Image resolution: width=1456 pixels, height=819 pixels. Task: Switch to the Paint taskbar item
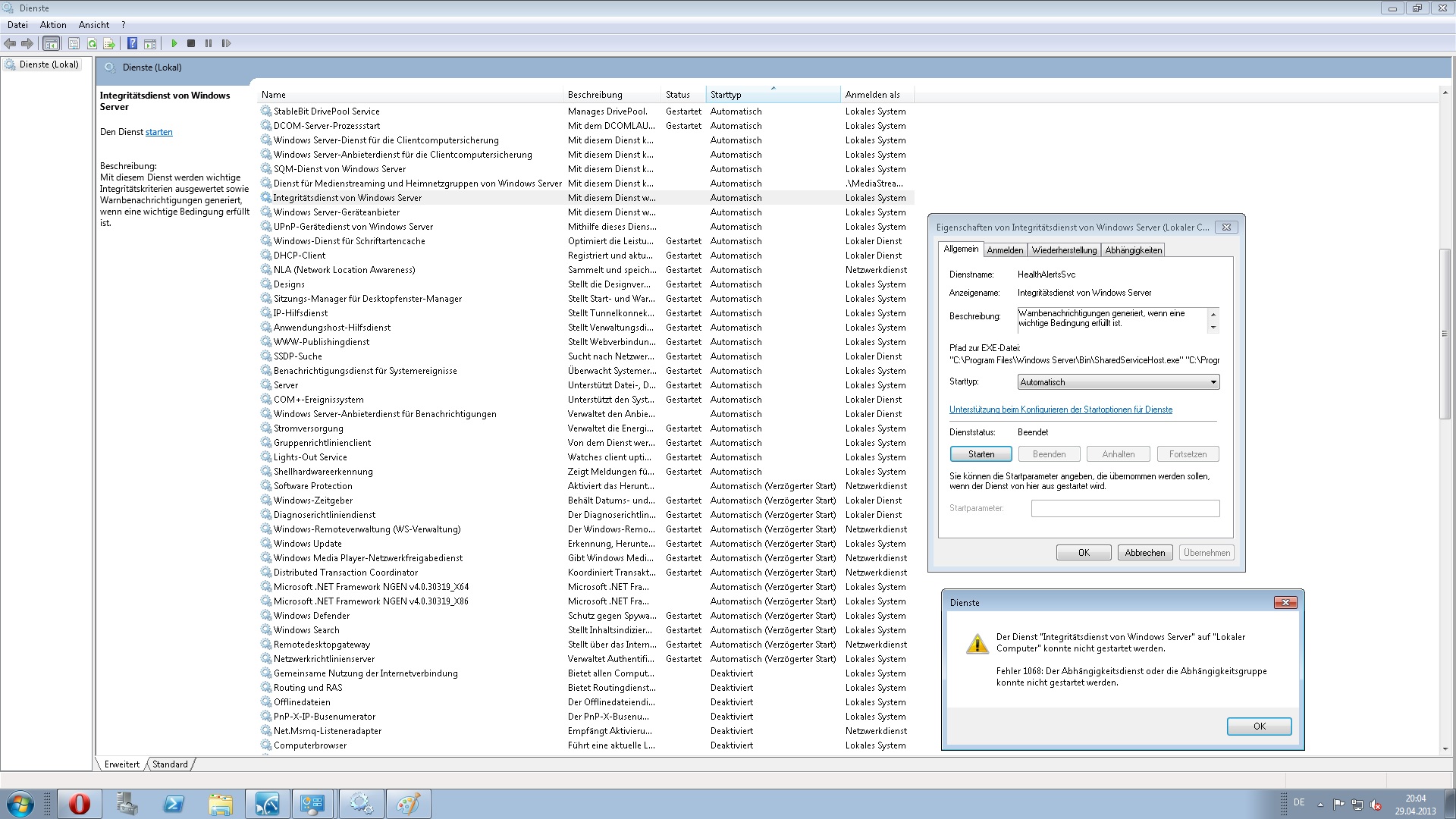(408, 804)
